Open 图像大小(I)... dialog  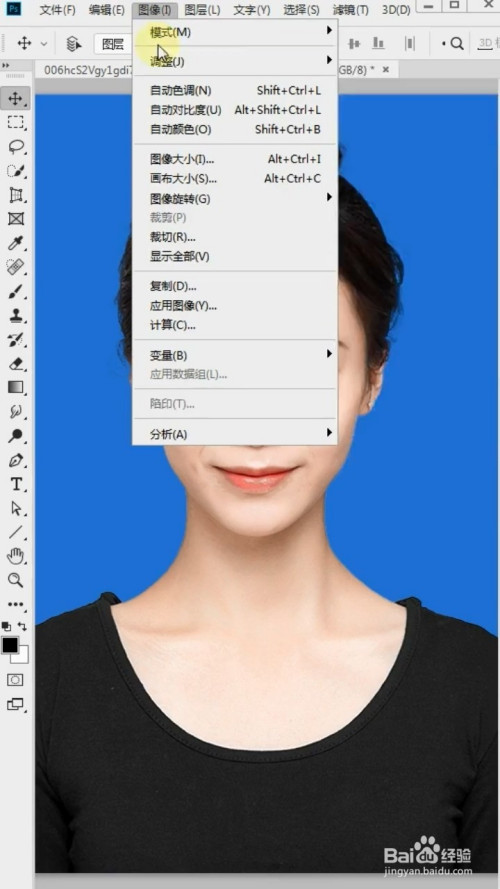235,159
